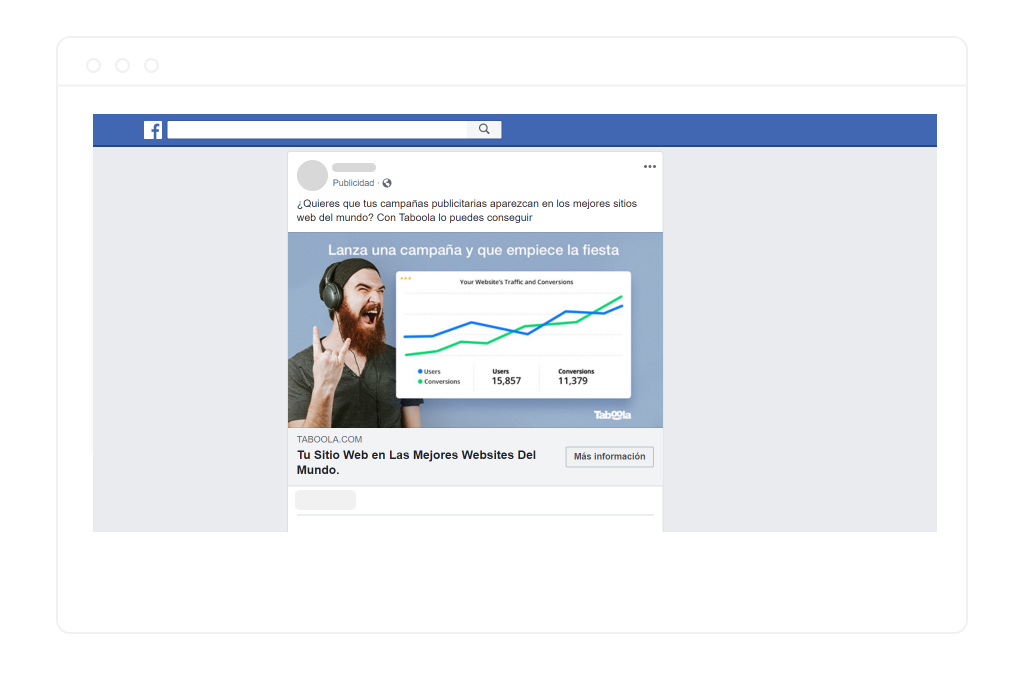This screenshot has width=1024, height=680.
Task: Click the TABOOLA.COM domain link
Action: [x=329, y=440]
